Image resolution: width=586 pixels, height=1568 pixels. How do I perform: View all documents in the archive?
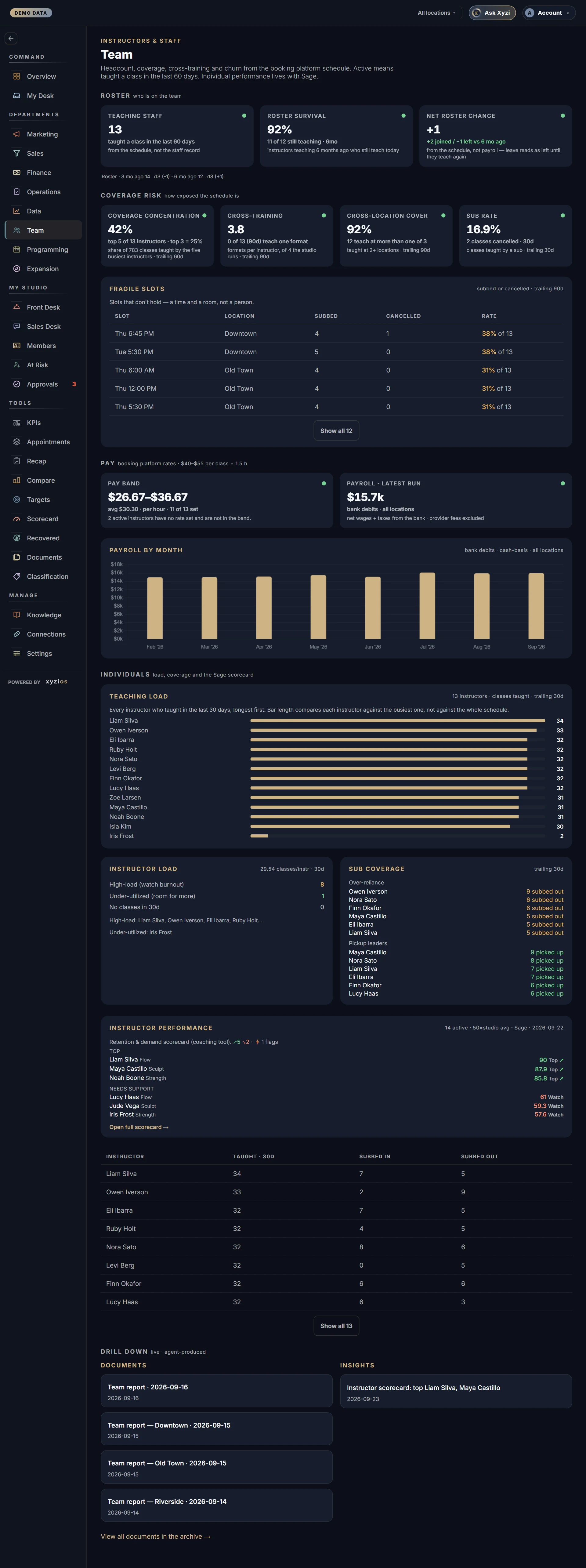pyautogui.click(x=155, y=1536)
